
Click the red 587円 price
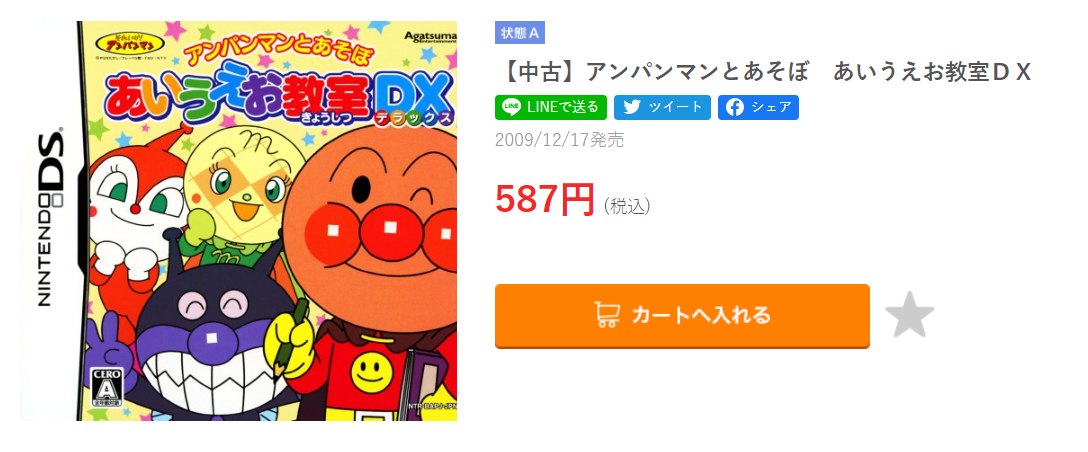pyautogui.click(x=545, y=199)
